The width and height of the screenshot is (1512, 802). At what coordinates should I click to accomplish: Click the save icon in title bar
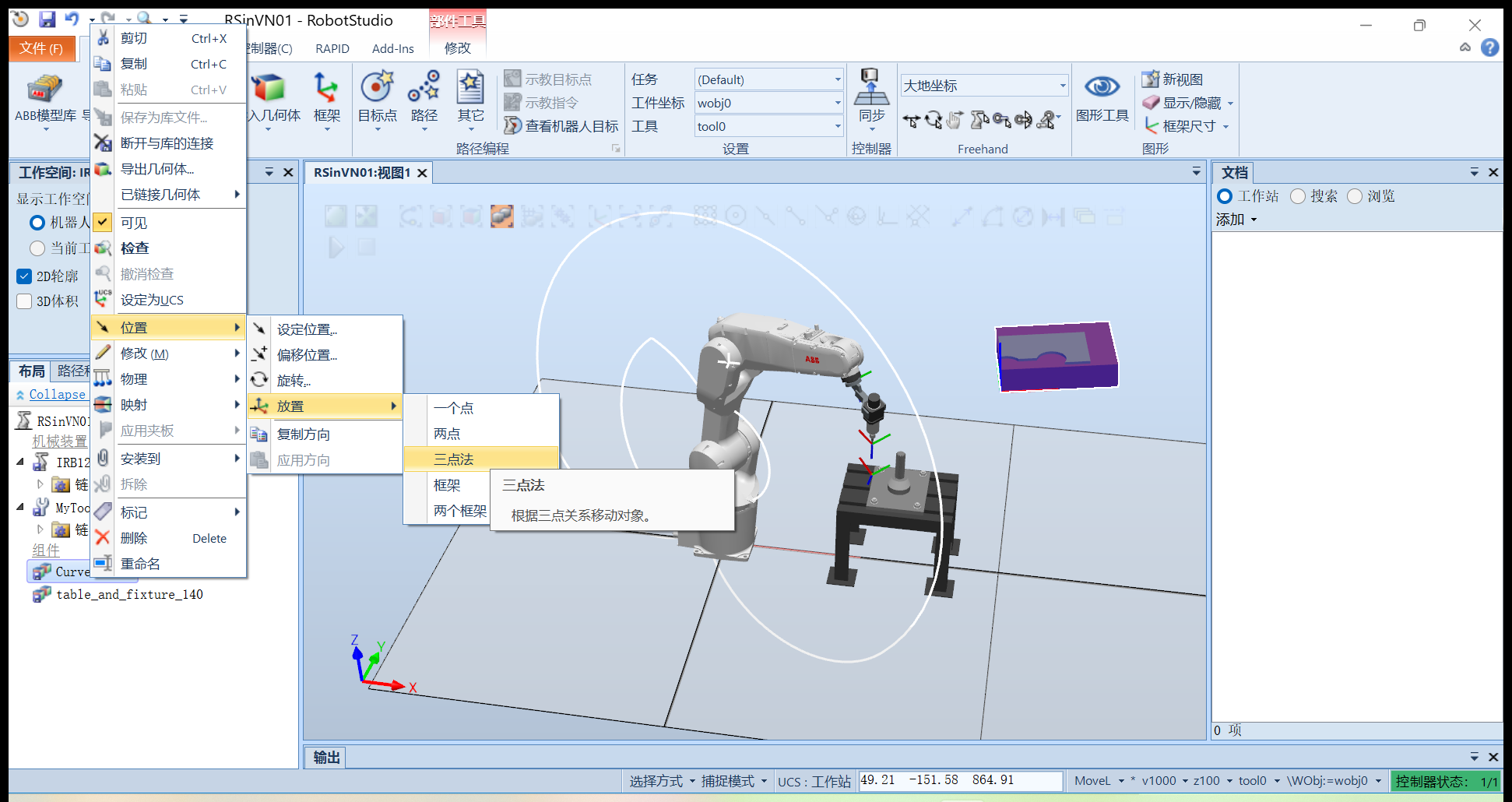click(47, 19)
